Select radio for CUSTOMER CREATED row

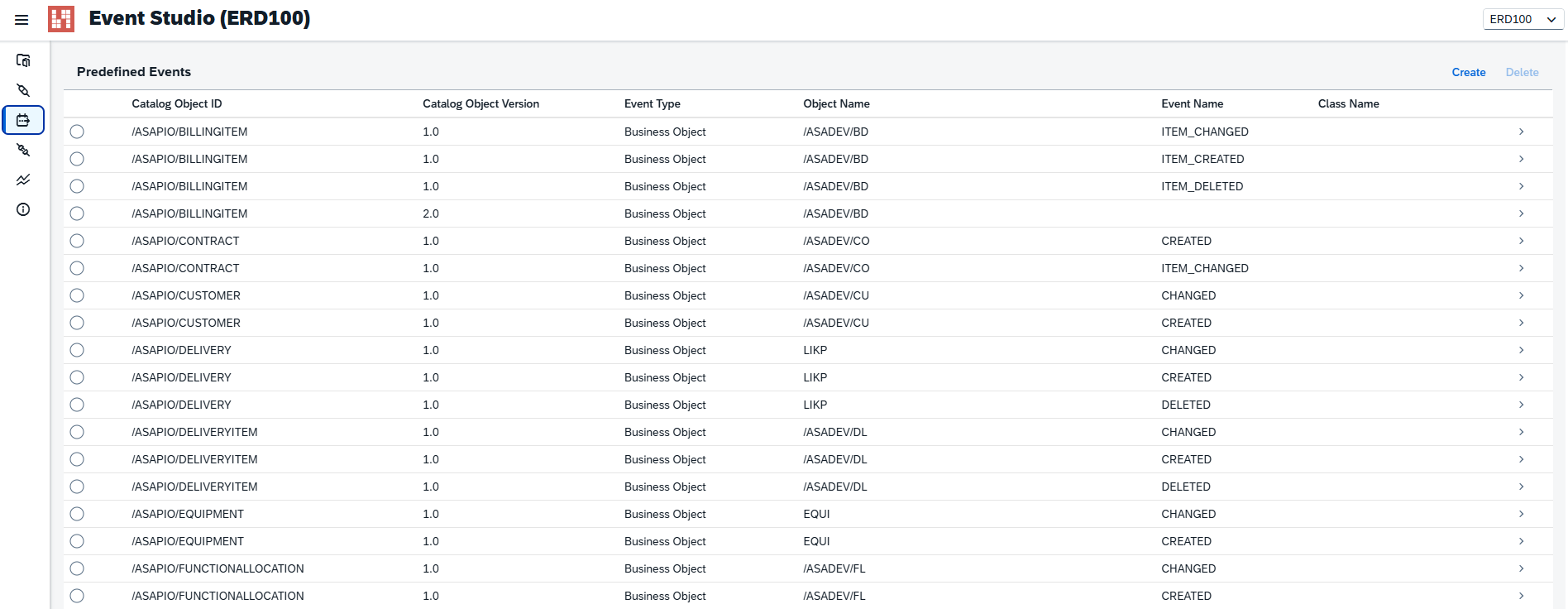tap(77, 323)
